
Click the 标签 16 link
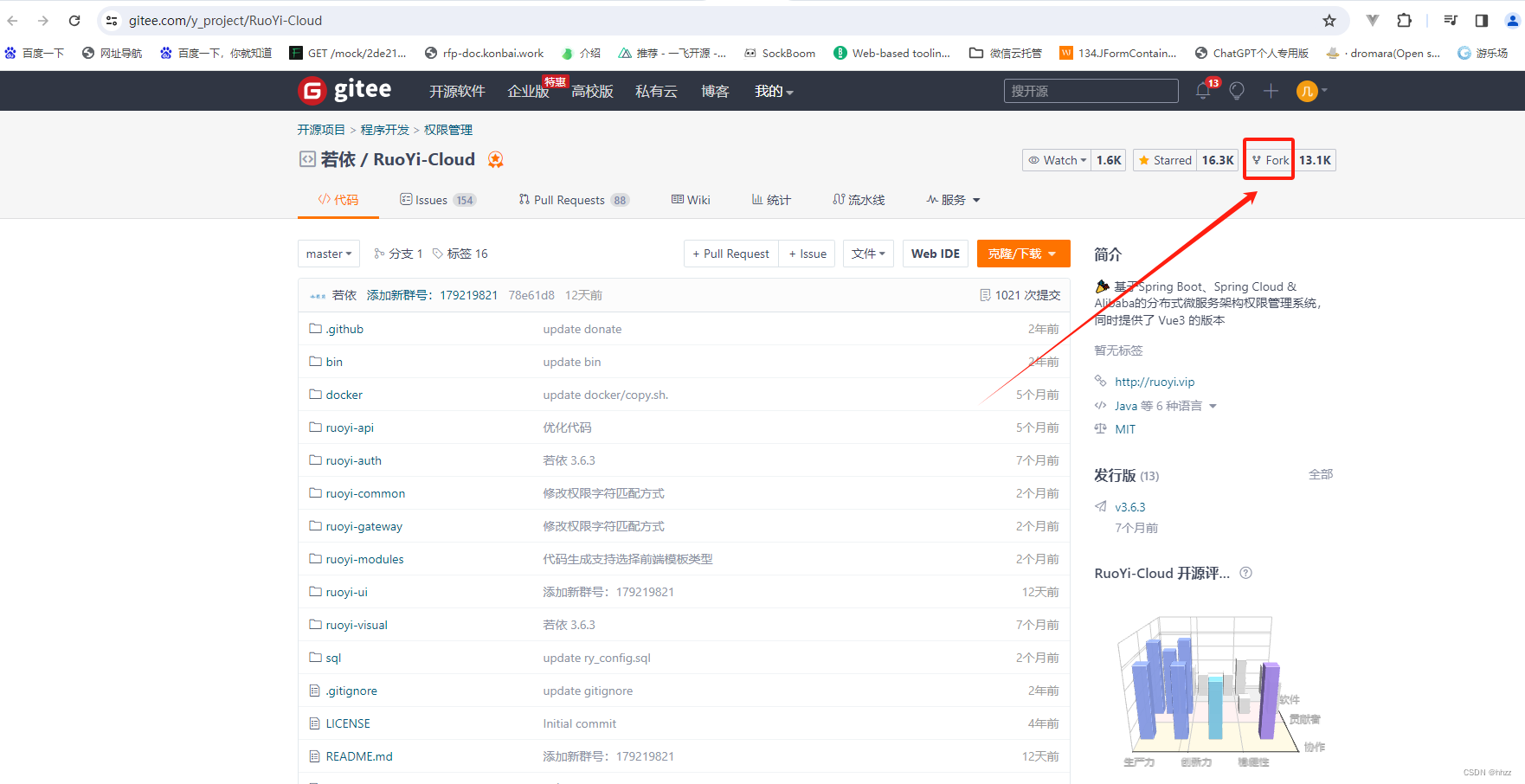pos(460,254)
